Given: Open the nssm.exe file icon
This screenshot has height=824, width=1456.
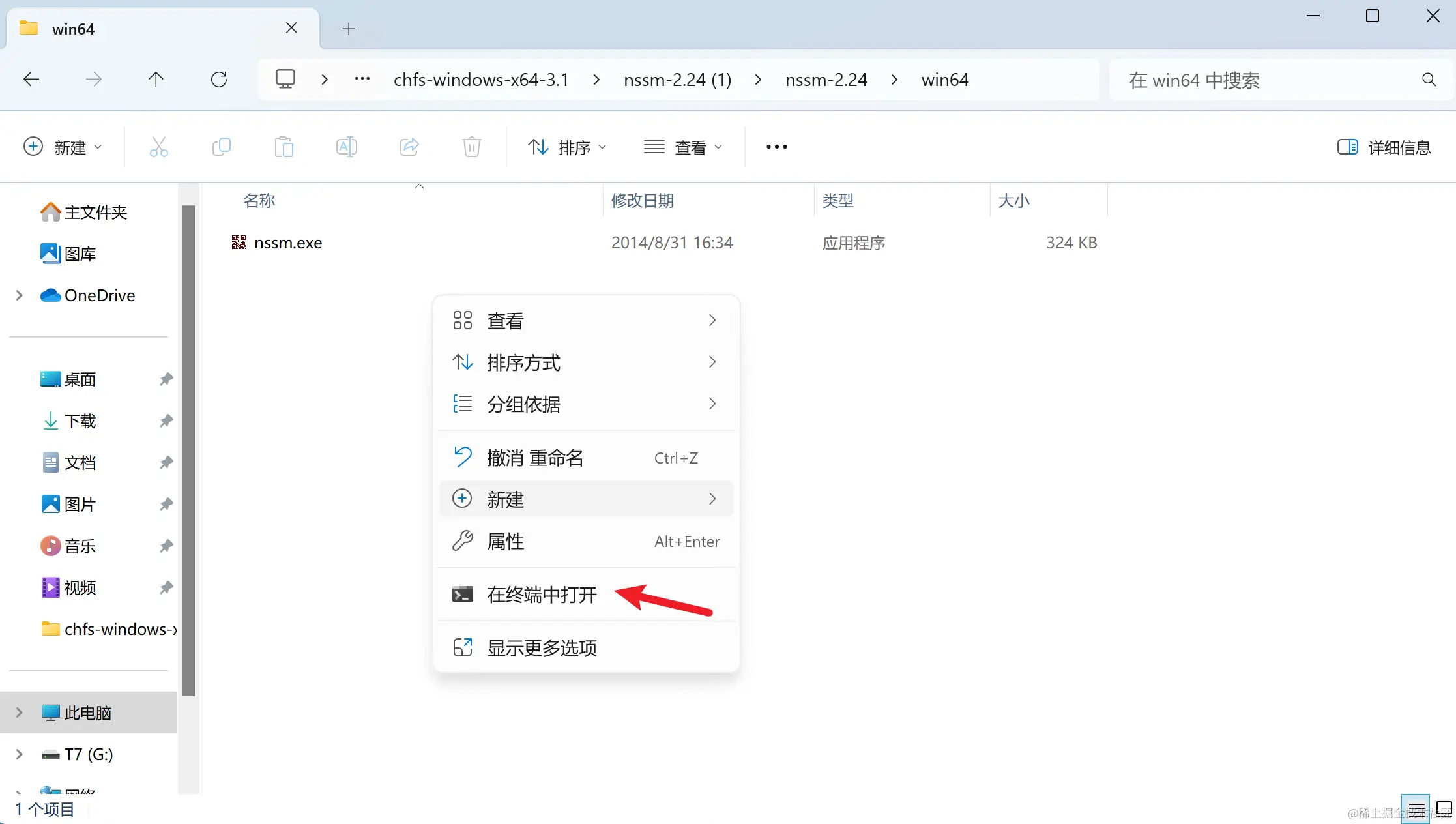Looking at the screenshot, I should click(239, 243).
